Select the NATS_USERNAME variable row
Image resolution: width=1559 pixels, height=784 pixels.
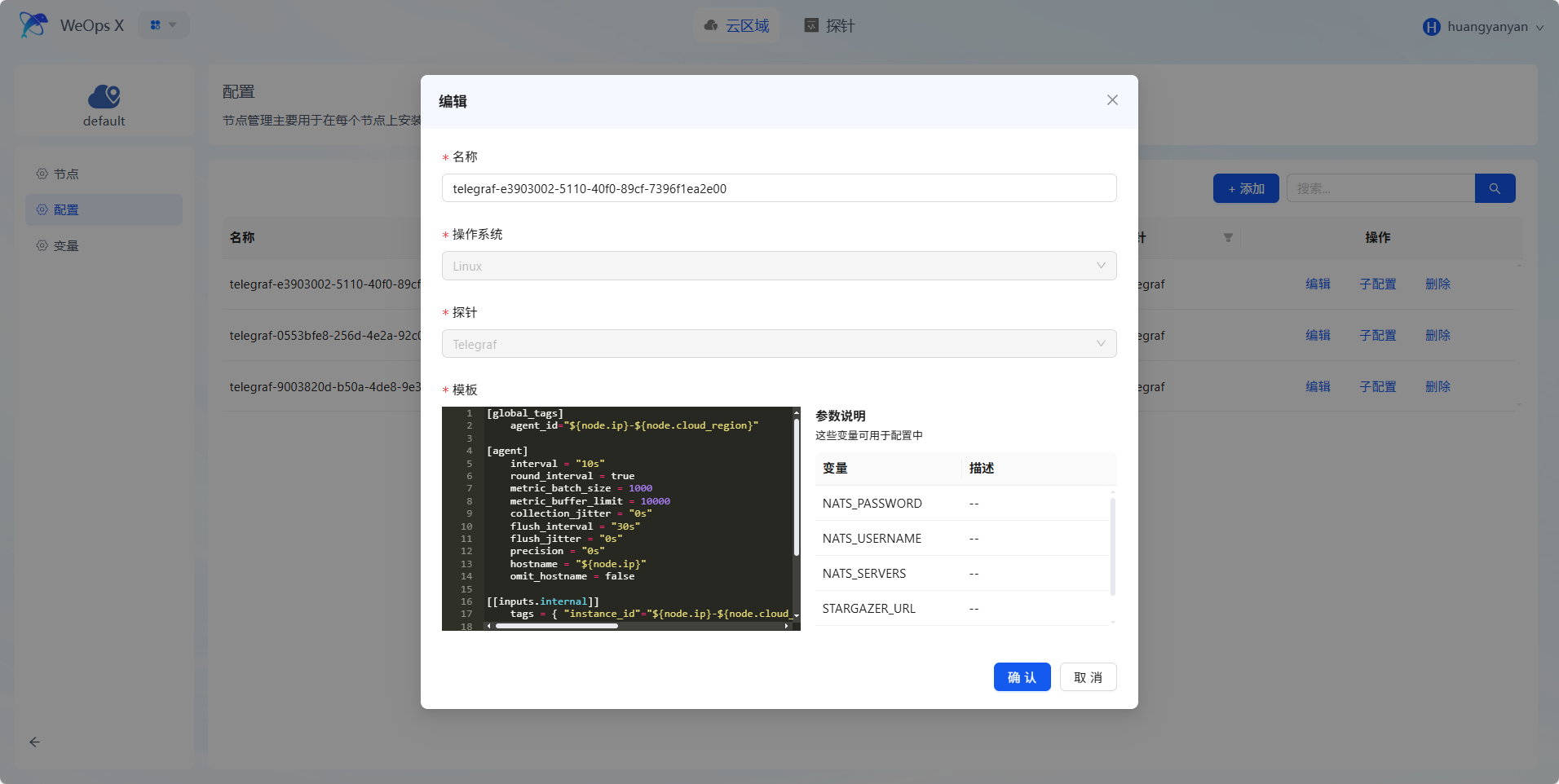[x=962, y=539]
